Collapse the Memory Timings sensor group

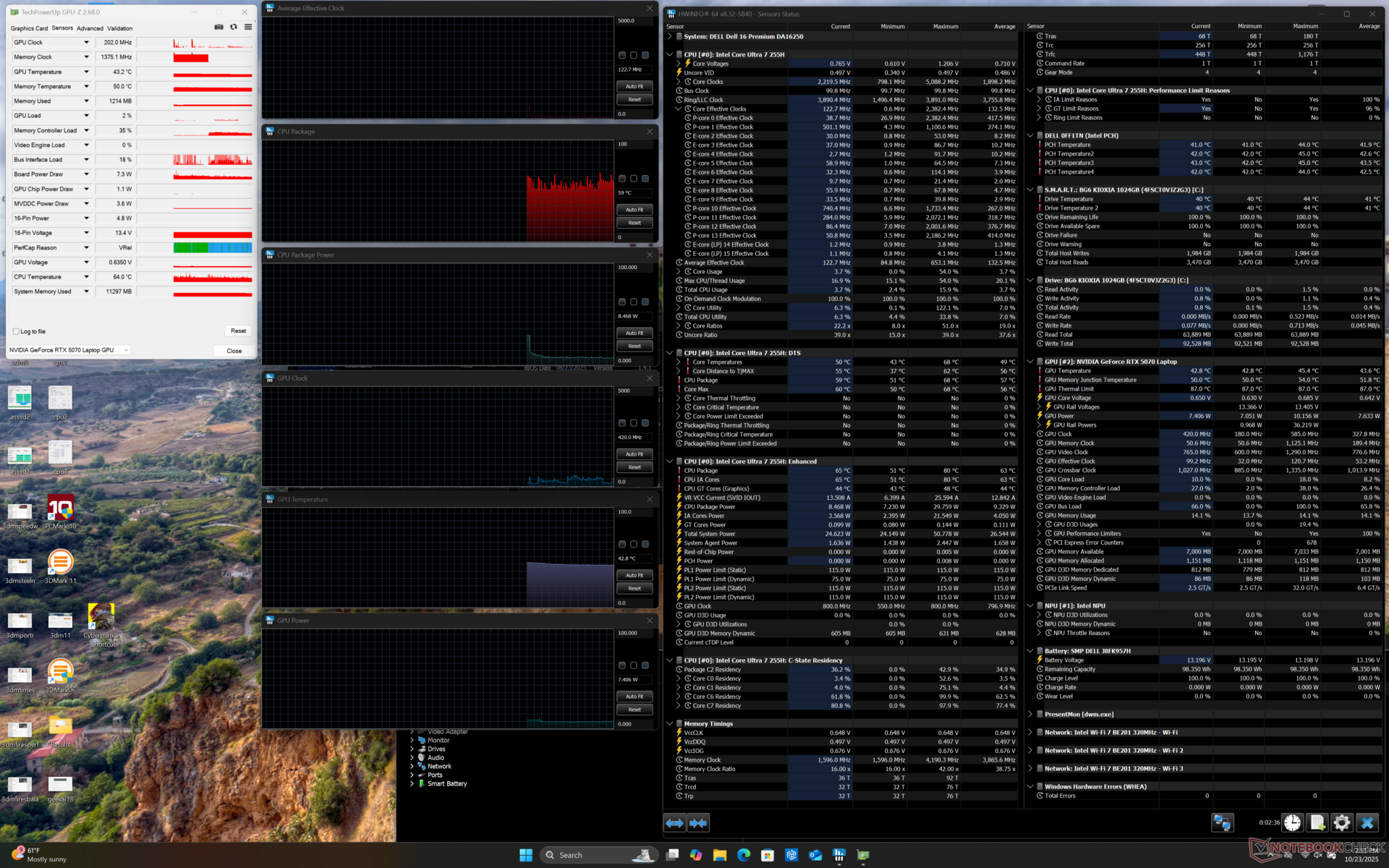[670, 723]
